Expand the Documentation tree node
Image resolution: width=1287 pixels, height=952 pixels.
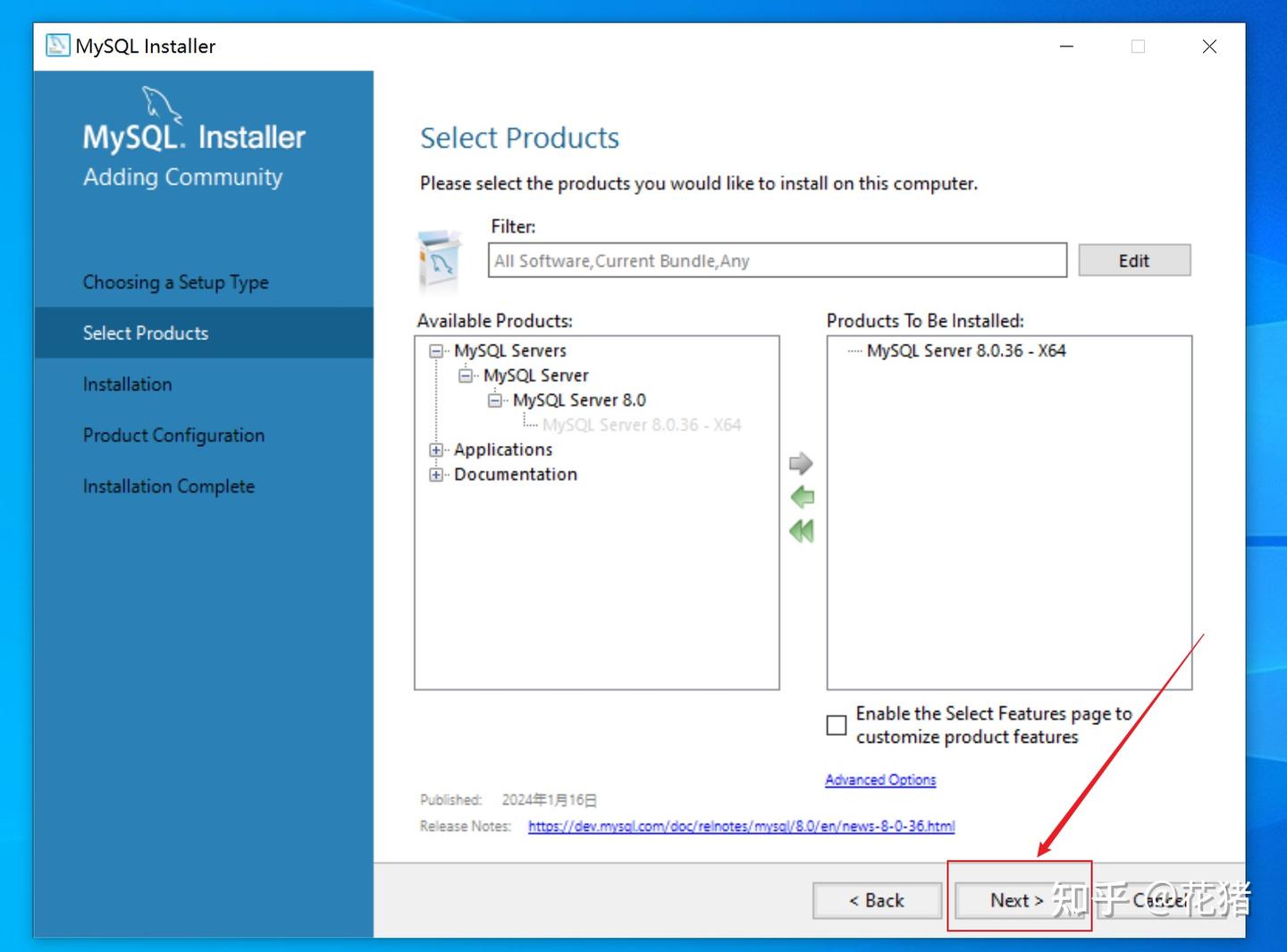click(x=436, y=475)
